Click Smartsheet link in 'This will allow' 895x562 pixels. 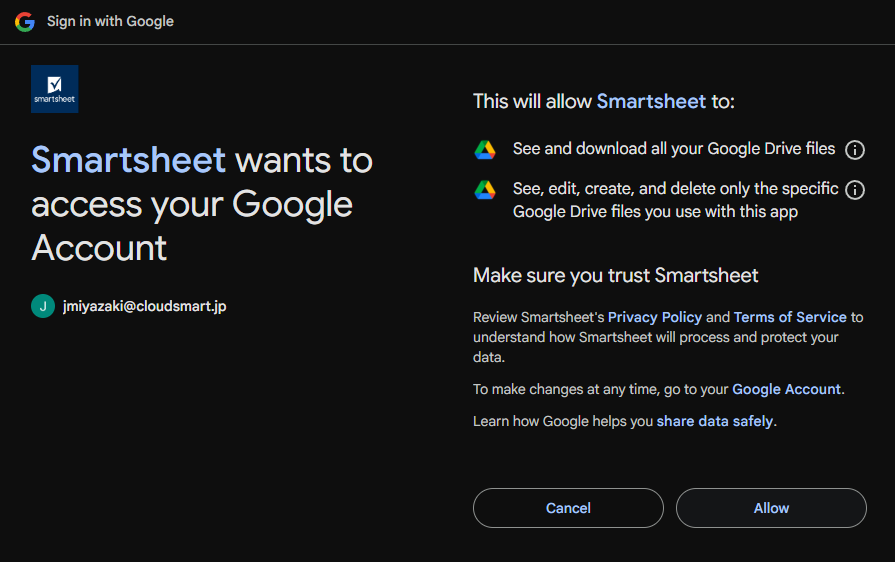651,102
